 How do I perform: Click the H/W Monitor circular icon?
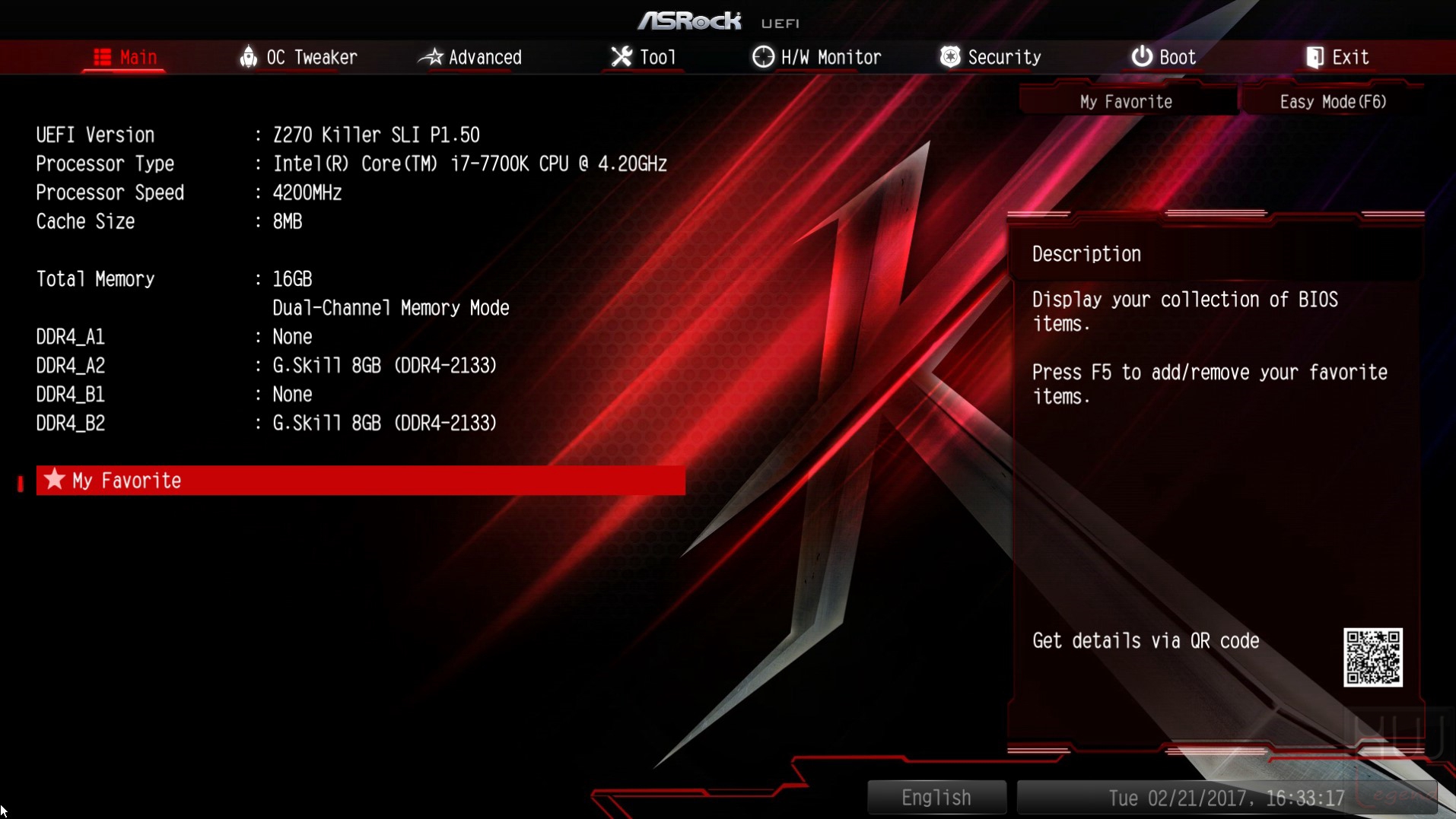coord(763,57)
